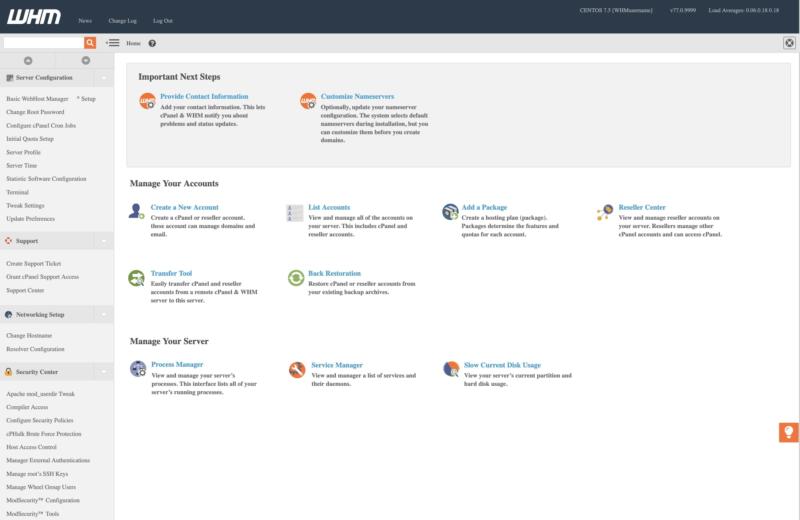
Task: Click the Transfer Tool icon
Action: (x=137, y=278)
